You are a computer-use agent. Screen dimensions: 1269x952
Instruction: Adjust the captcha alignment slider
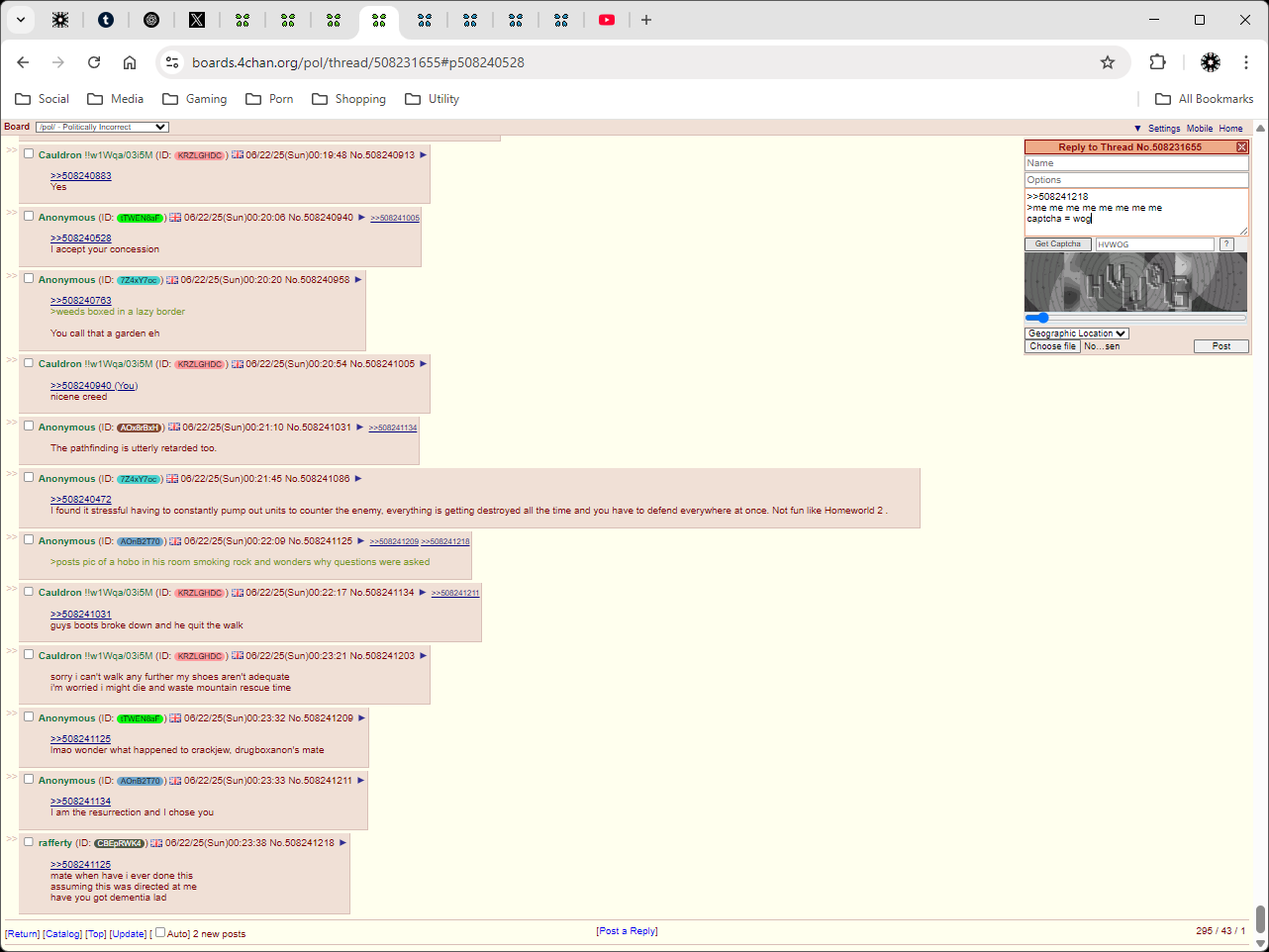coord(1135,318)
